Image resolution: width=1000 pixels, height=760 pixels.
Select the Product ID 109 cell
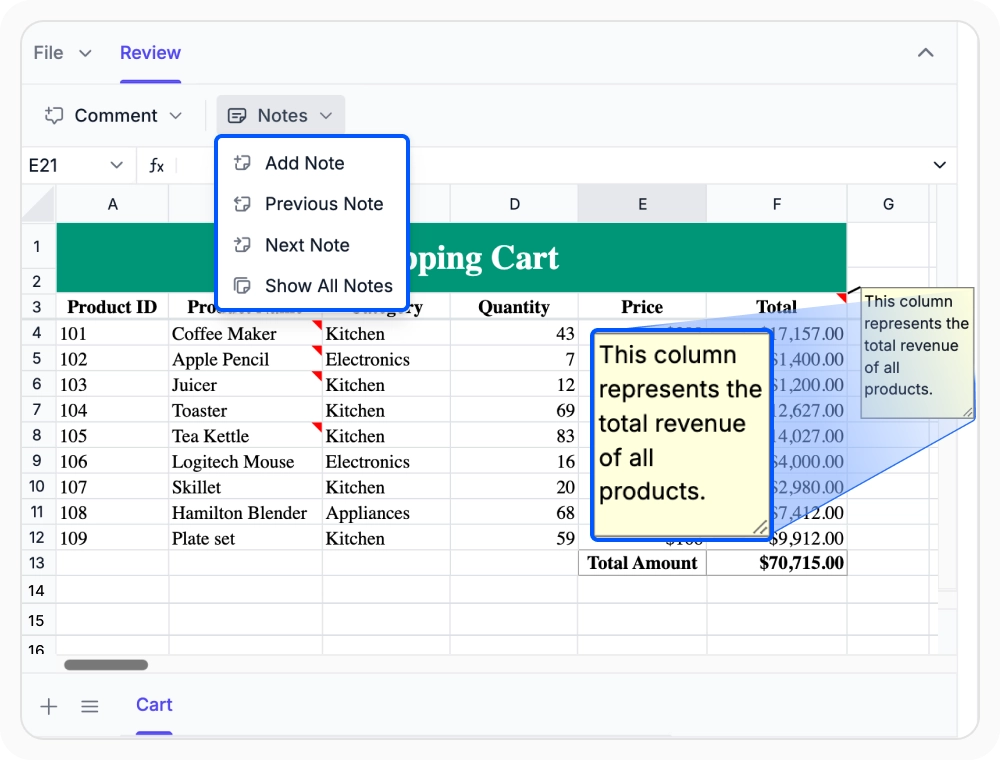coord(112,538)
